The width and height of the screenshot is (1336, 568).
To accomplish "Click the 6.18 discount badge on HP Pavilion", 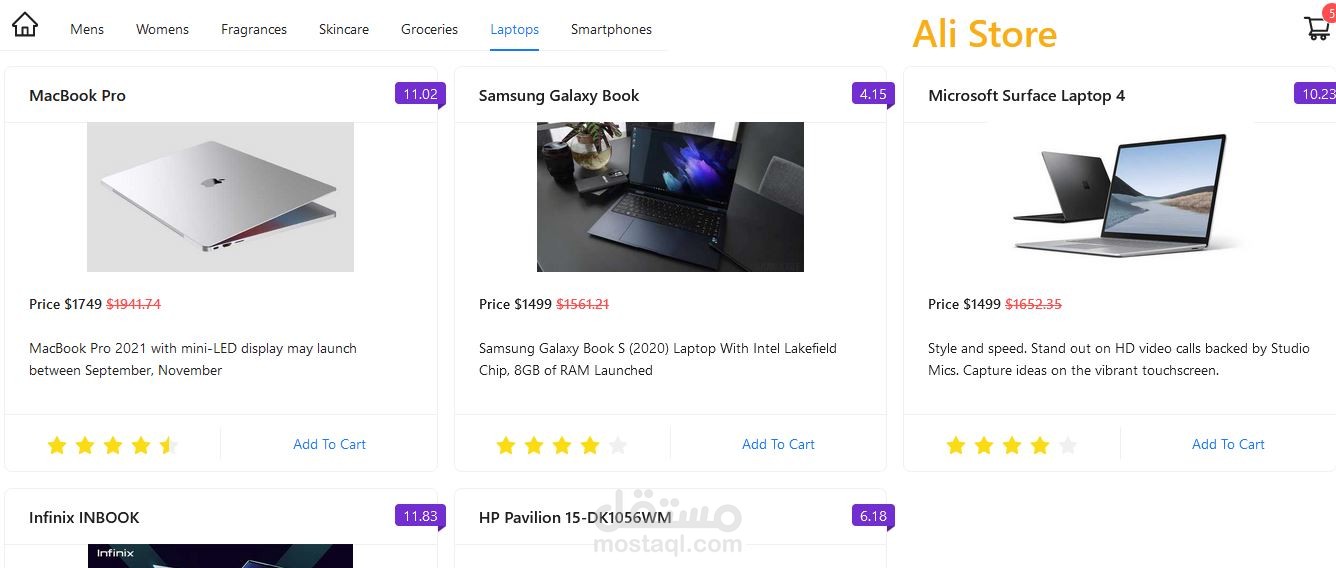I will click(x=872, y=516).
